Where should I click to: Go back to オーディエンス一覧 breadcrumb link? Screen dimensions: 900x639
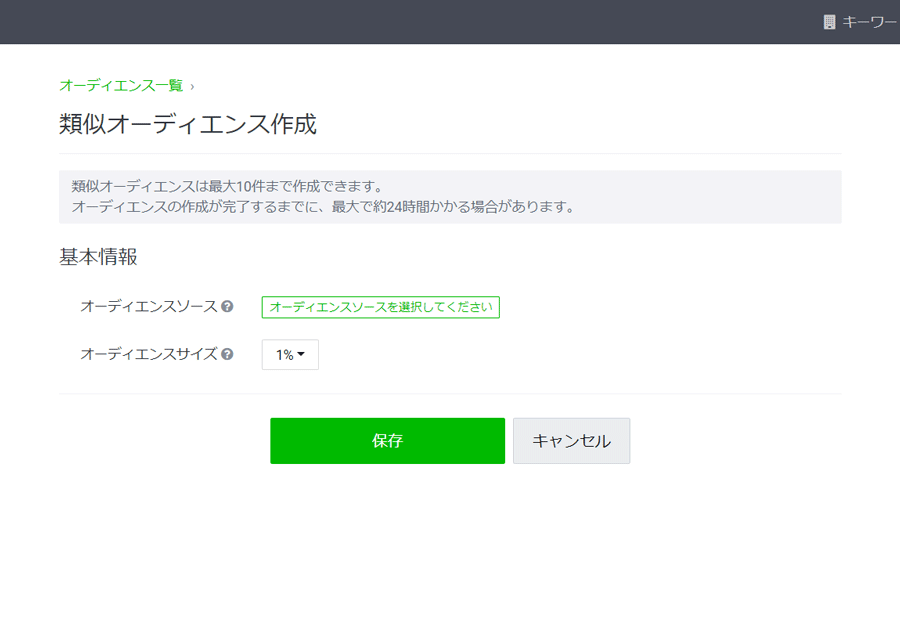click(121, 86)
